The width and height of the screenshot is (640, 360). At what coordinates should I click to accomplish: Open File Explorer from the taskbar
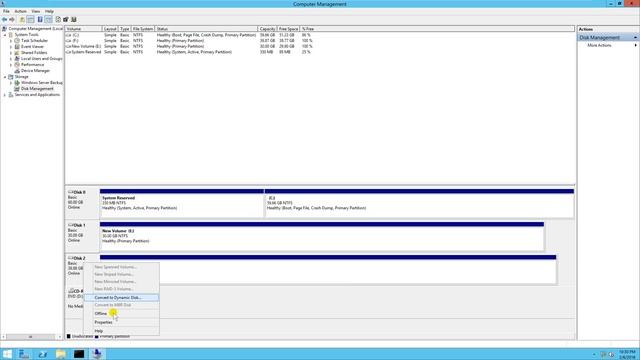pyautogui.click(x=61, y=354)
